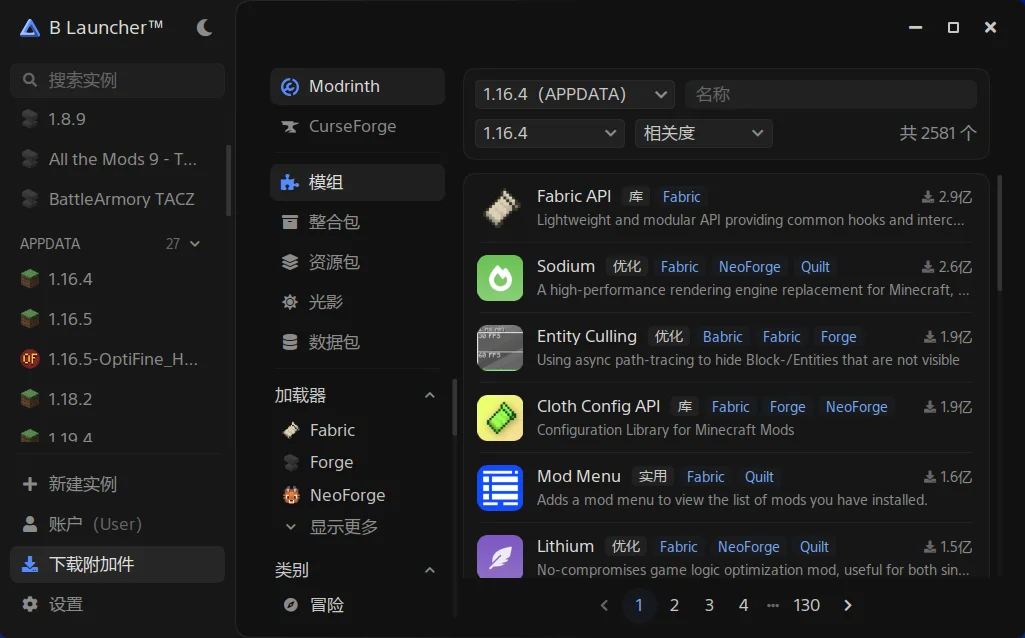This screenshot has width=1025, height=638.
Task: Click 优化 tag on Lithium
Action: pos(626,546)
